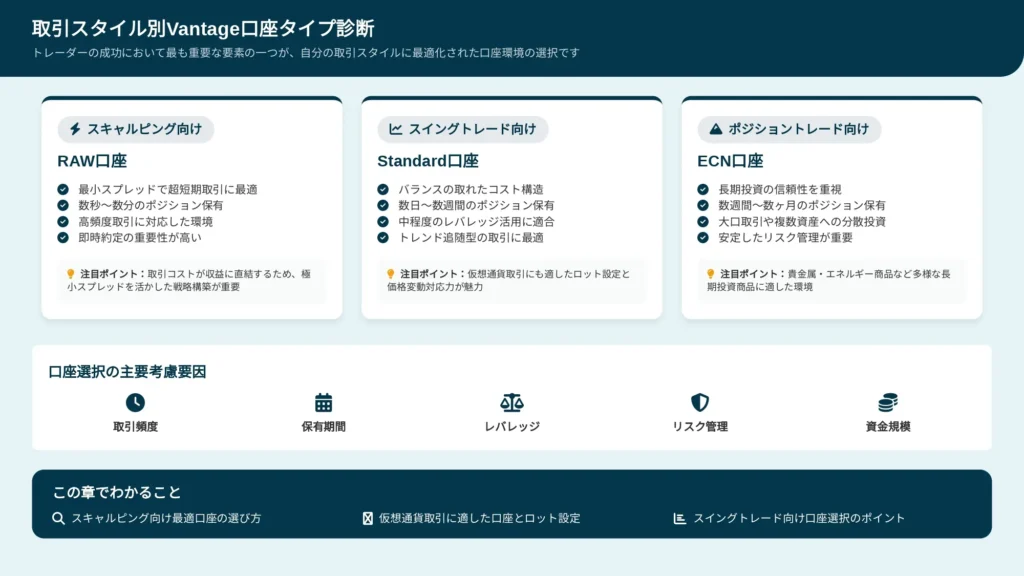
Task: Click the check icon beside 数週間〜数ヶ月のポジション保有
Action: 703,205
